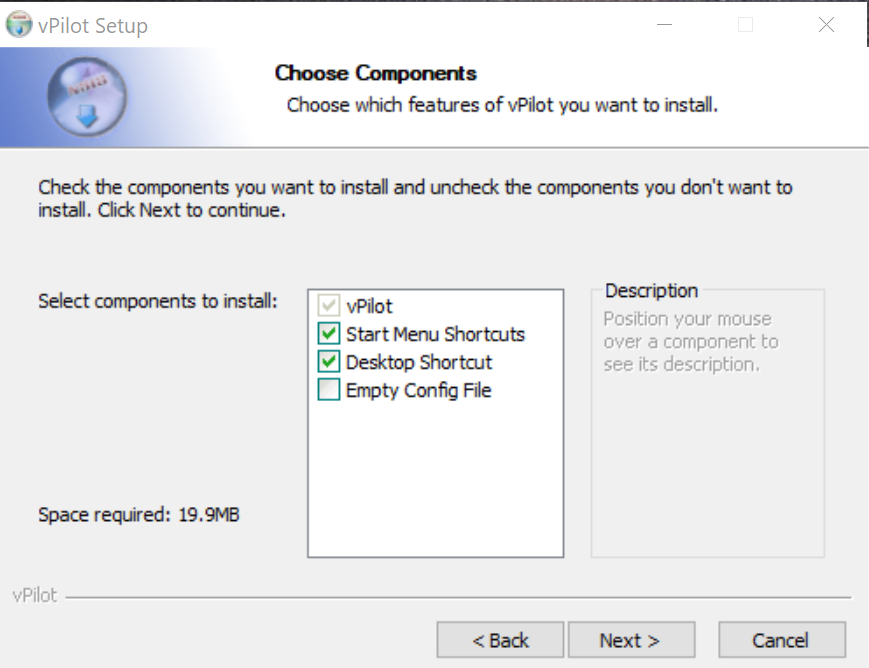The image size is (869, 668).
Task: Minimize the vPilot Setup window
Action: 664,25
